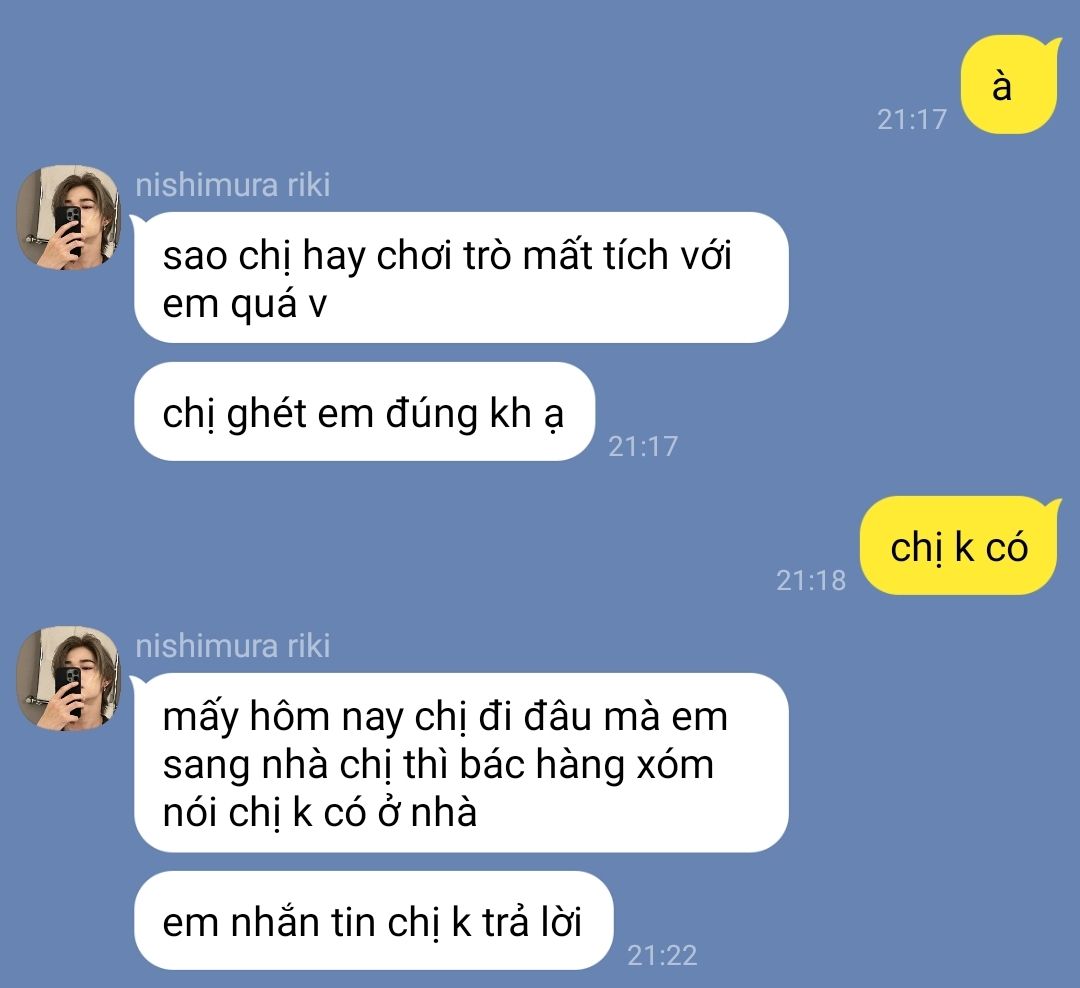Tap the 'chị ghét em đúng kh ạ' bubble

364,411
